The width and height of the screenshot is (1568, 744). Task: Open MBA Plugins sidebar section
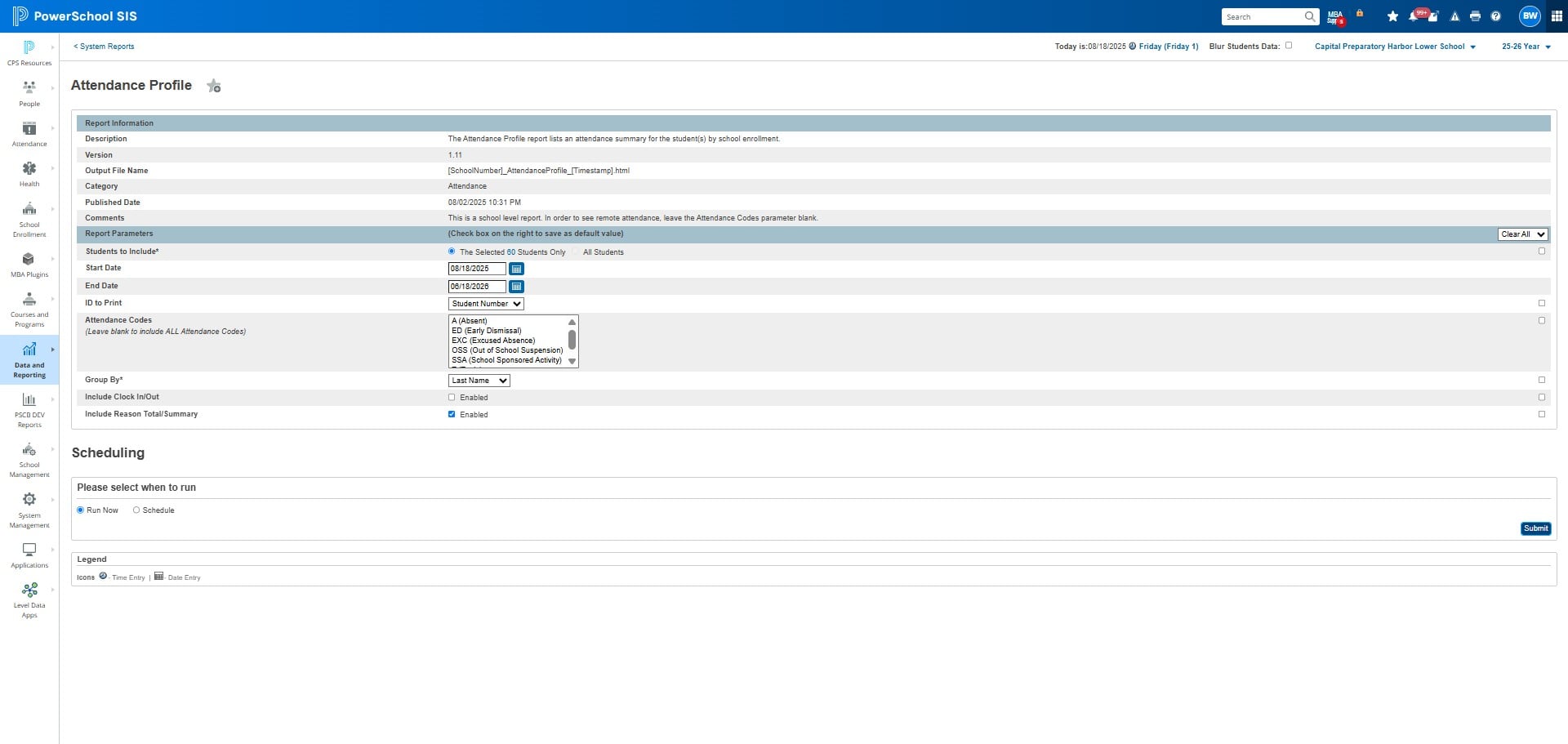29,265
